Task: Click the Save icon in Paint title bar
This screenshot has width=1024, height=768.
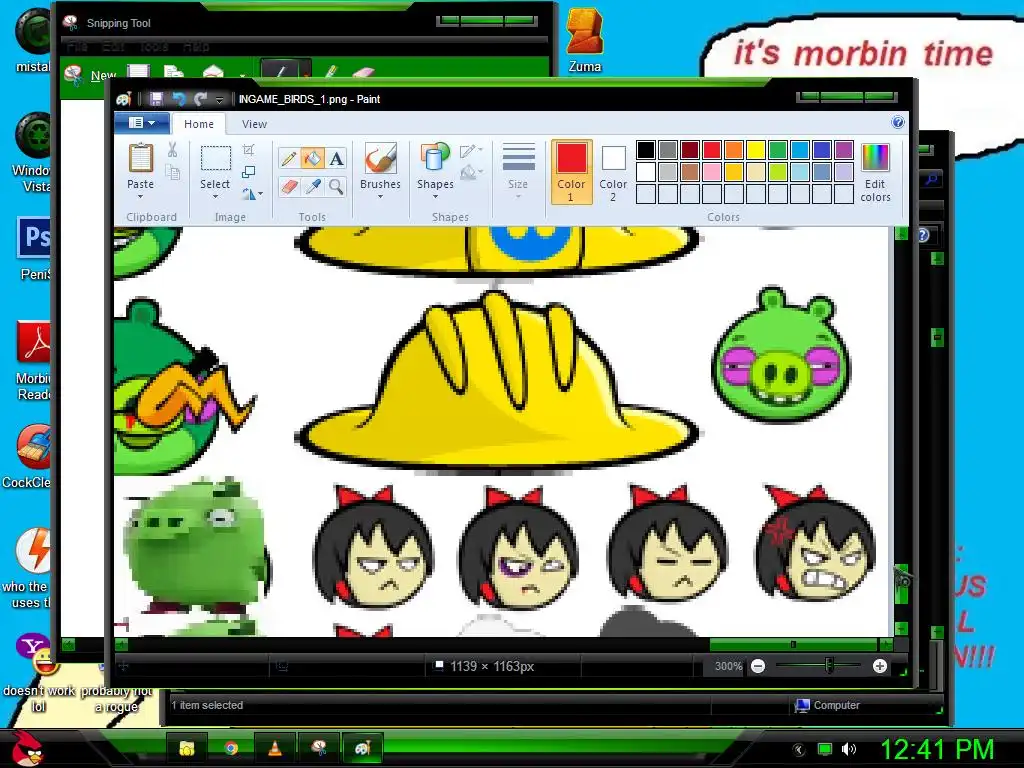Action: [x=156, y=99]
